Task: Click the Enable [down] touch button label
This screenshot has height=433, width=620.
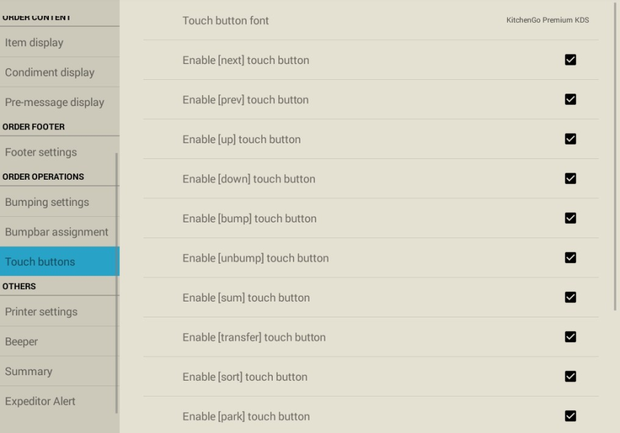Action: (x=249, y=179)
